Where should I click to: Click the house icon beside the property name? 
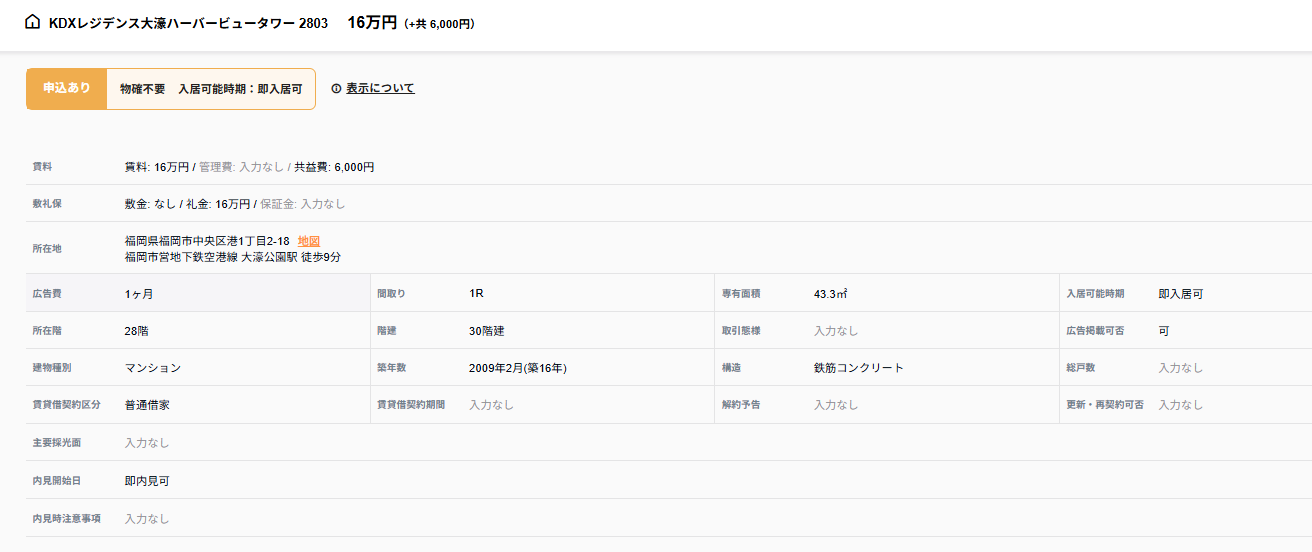pos(33,22)
